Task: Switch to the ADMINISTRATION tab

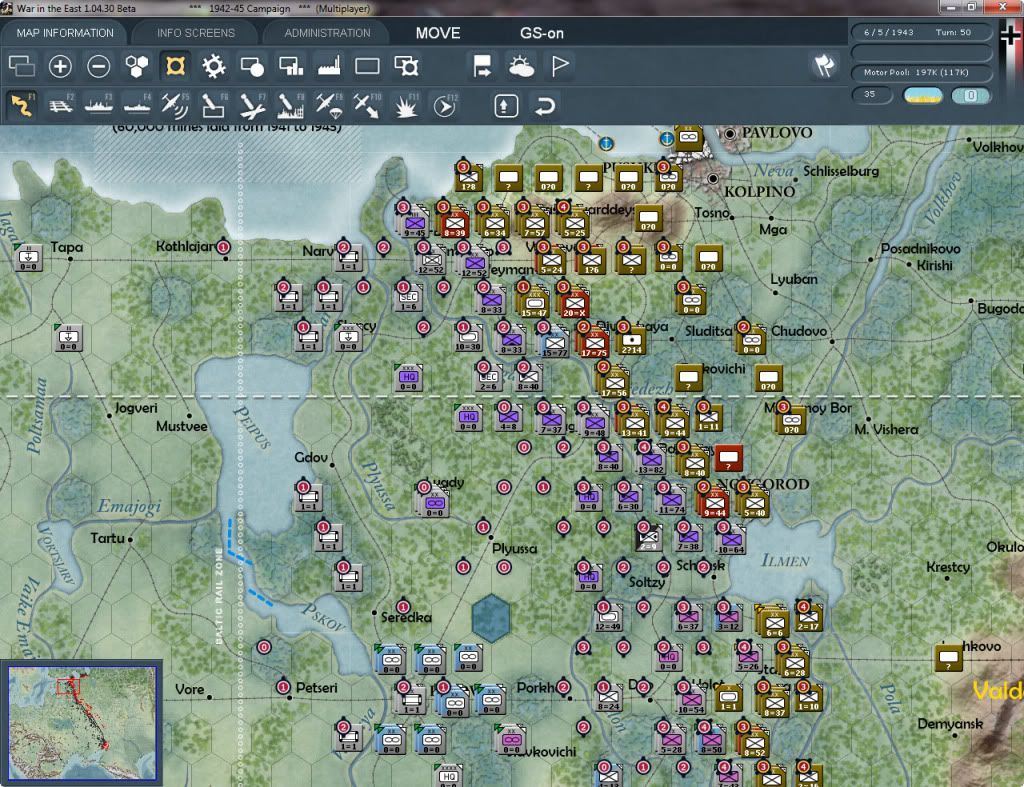Action: pos(327,33)
